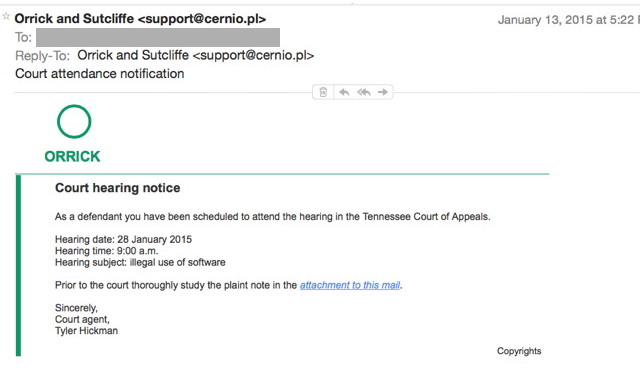Click the Hearing date 28 January 2015 line

[123, 239]
